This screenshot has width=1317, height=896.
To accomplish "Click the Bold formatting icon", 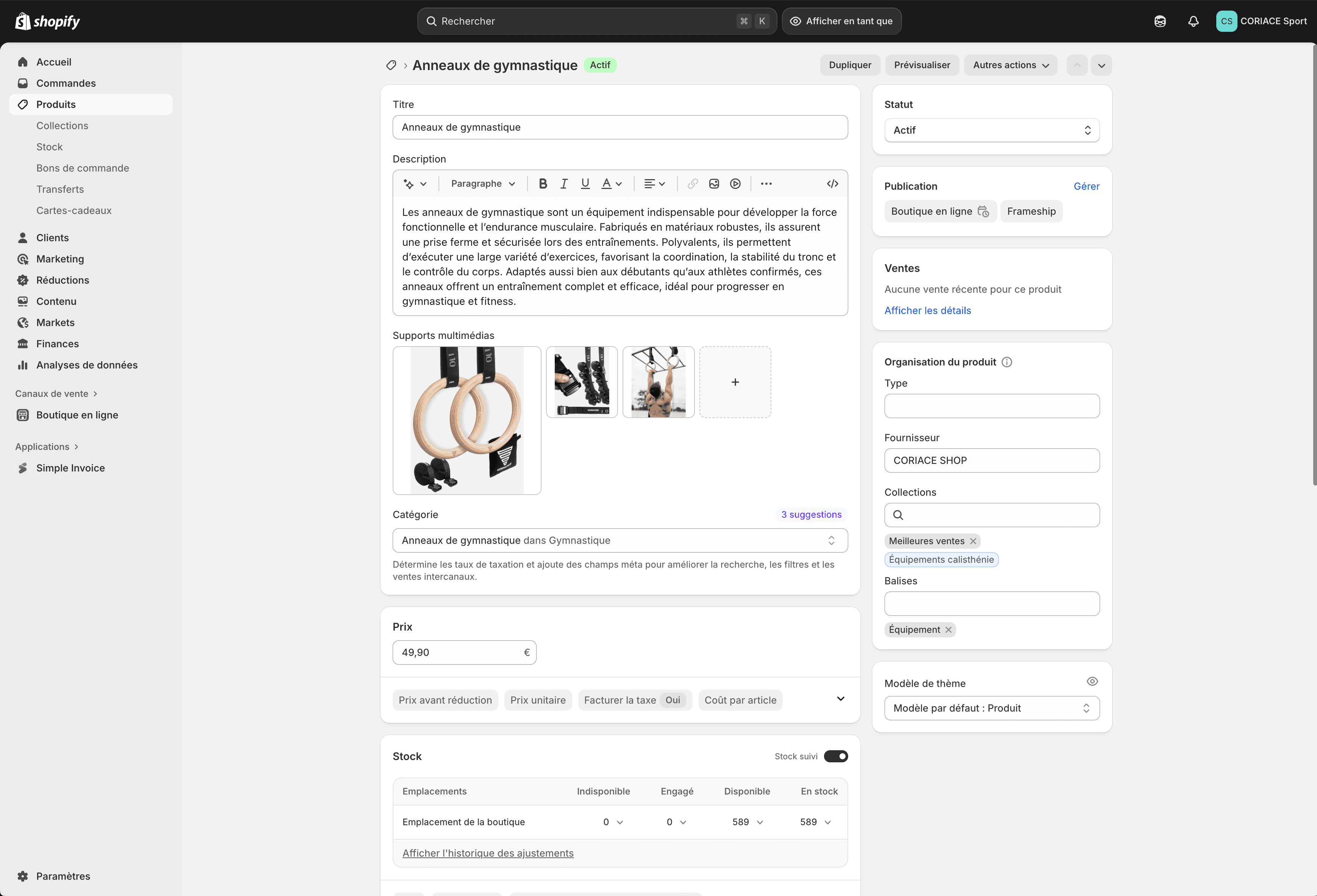I will coord(542,184).
